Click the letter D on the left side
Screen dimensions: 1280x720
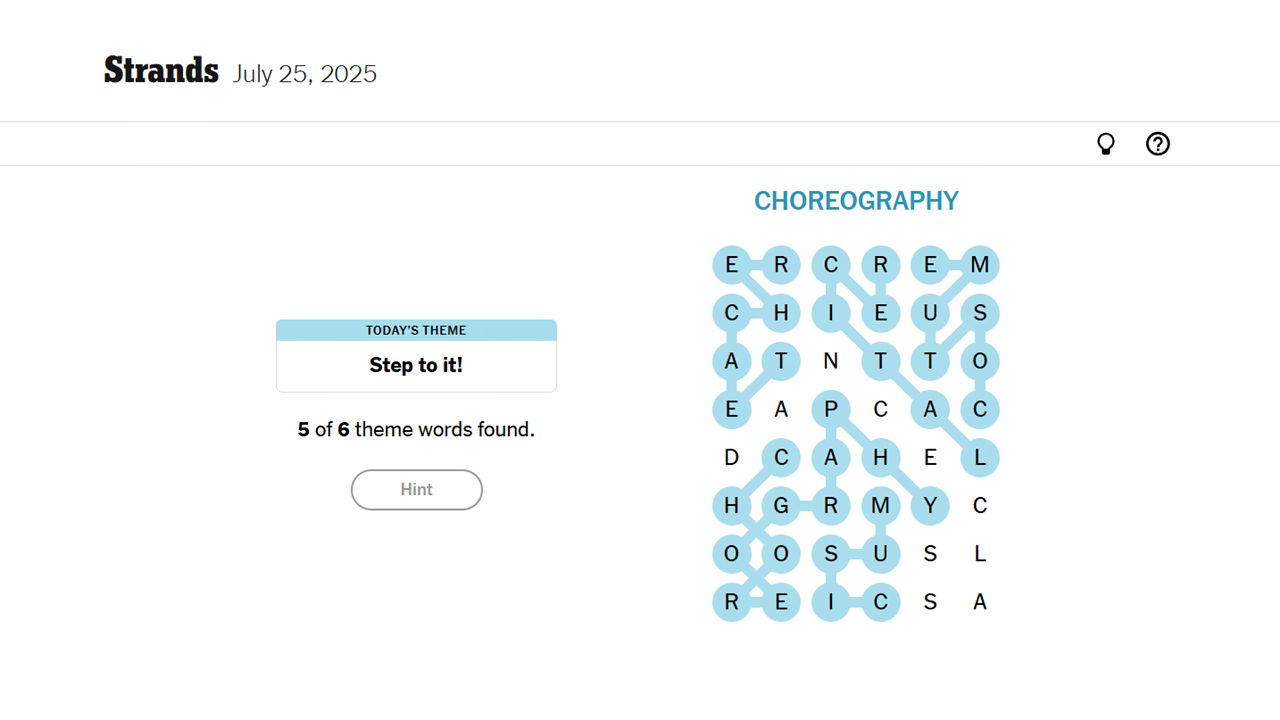click(731, 457)
